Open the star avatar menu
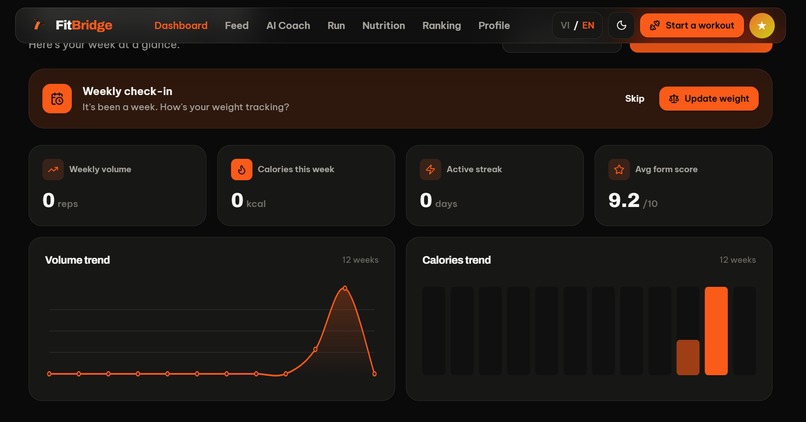The image size is (806, 422). click(x=762, y=25)
